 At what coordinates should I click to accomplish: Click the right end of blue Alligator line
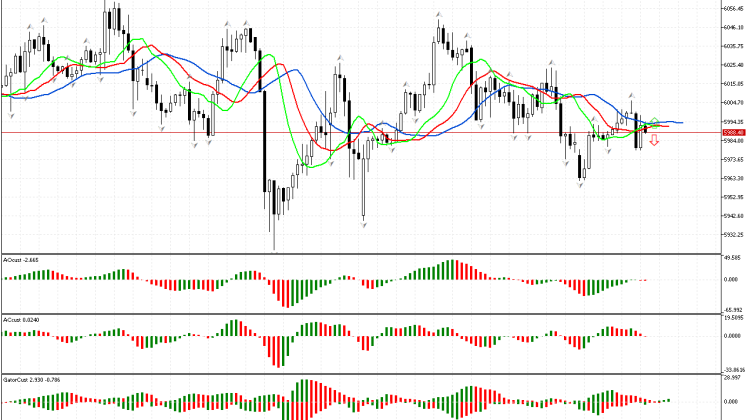click(681, 123)
